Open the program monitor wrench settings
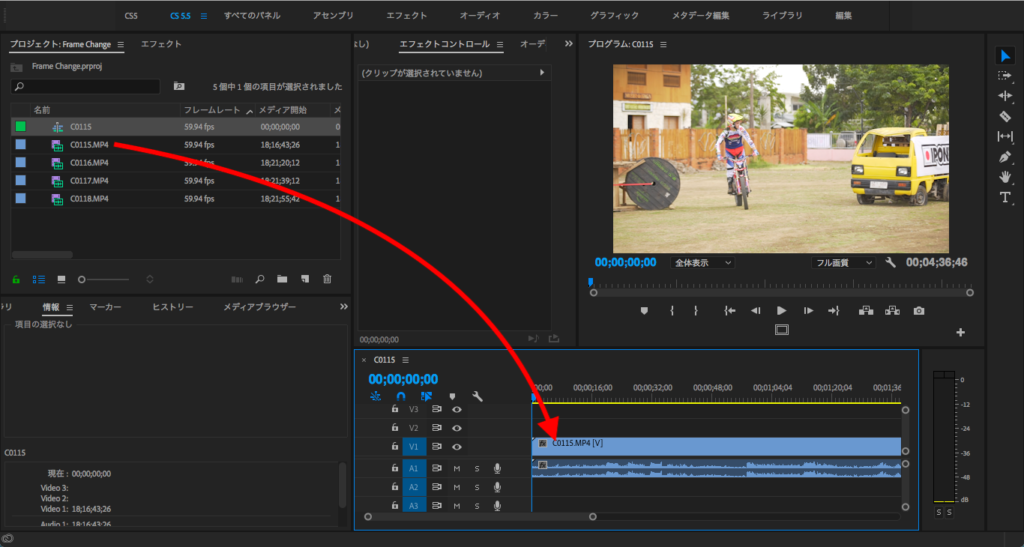Viewport: 1024px width, 547px height. 890,262
